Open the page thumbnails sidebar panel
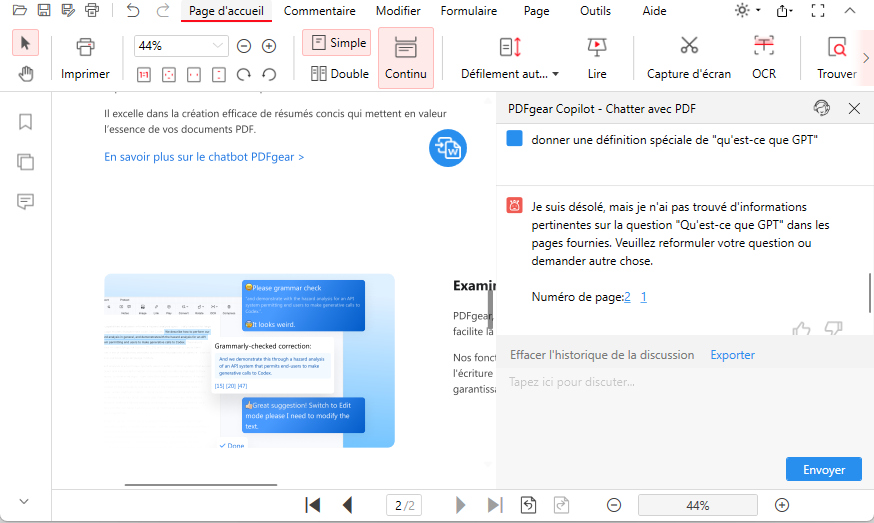874x523 pixels. [x=25, y=162]
